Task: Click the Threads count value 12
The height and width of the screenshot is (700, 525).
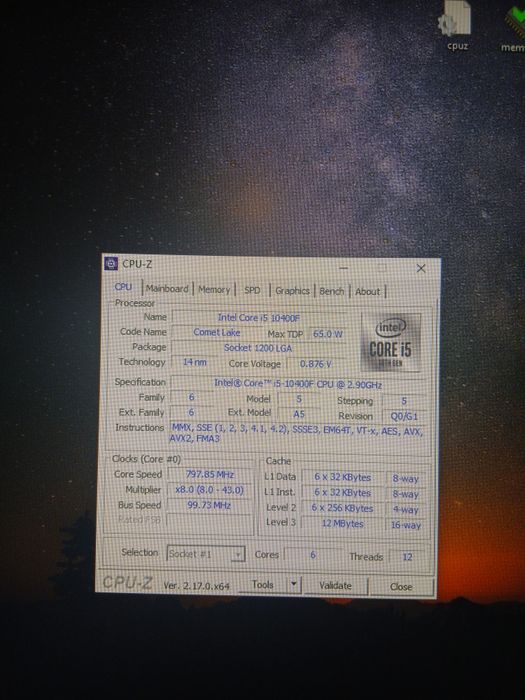Action: (407, 557)
